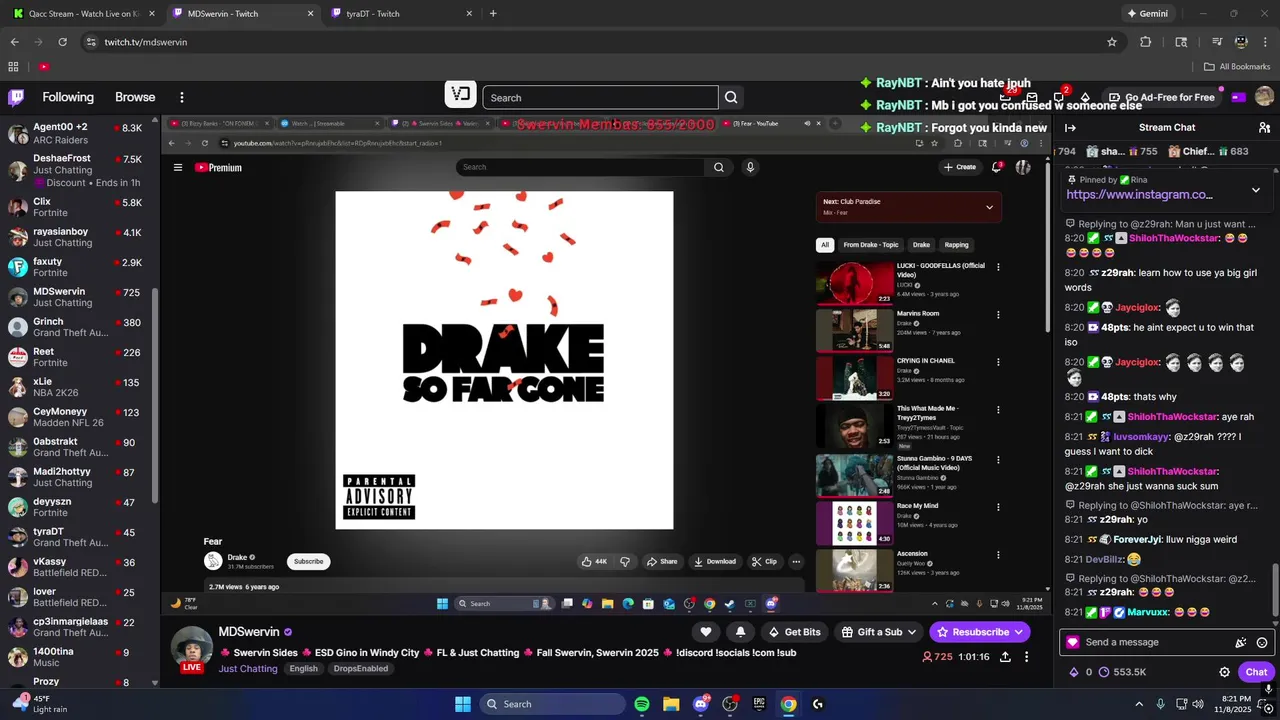
Task: Open the Browse page
Action: coord(135,97)
